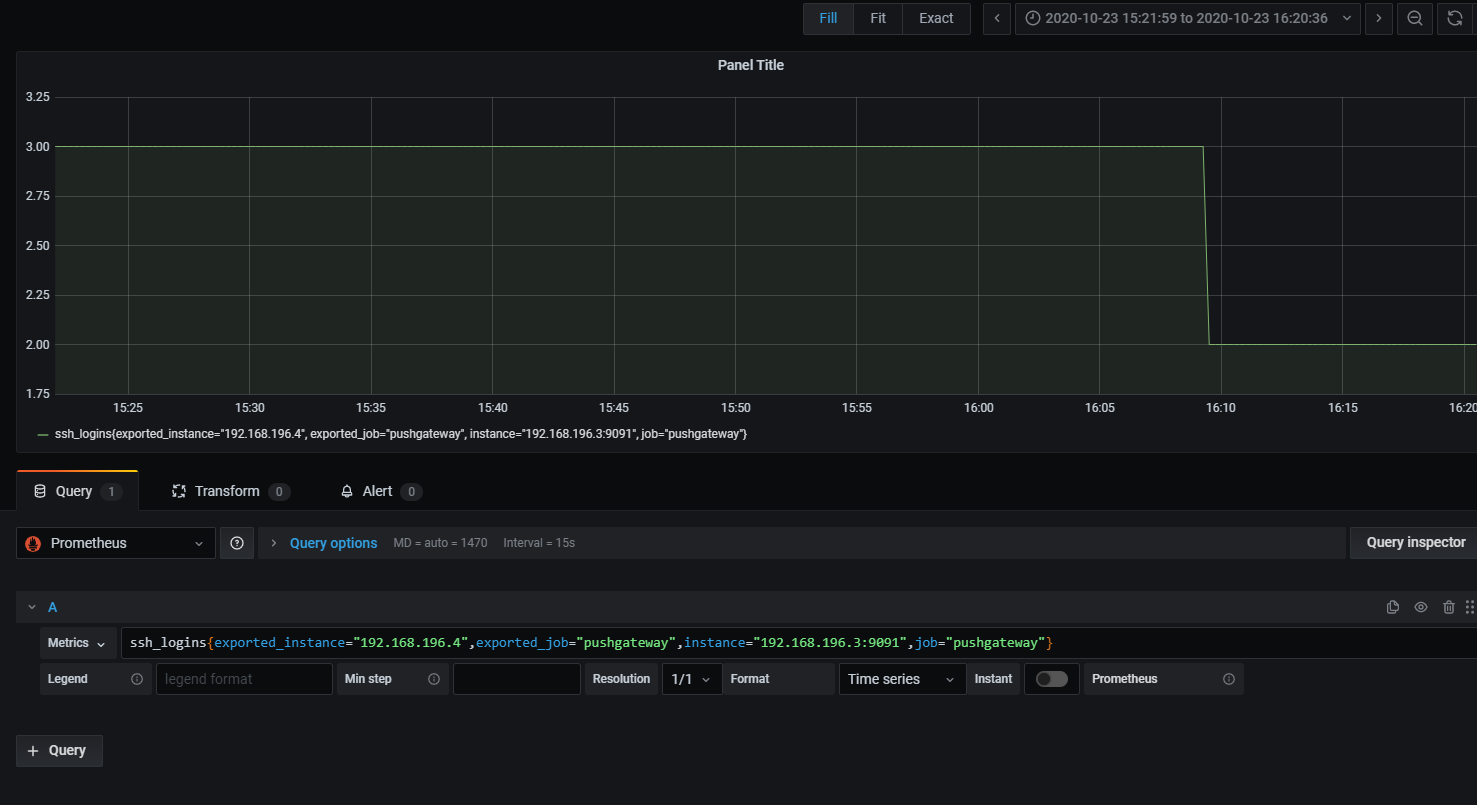Open the Query inspector
Image resolution: width=1477 pixels, height=805 pixels.
coord(1416,543)
